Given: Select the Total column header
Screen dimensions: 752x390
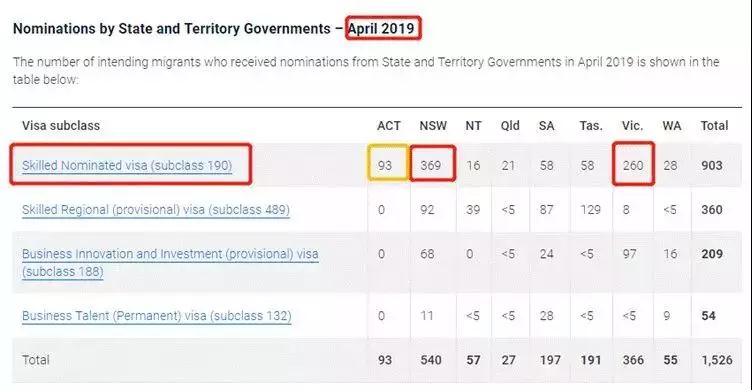Looking at the screenshot, I should [714, 126].
